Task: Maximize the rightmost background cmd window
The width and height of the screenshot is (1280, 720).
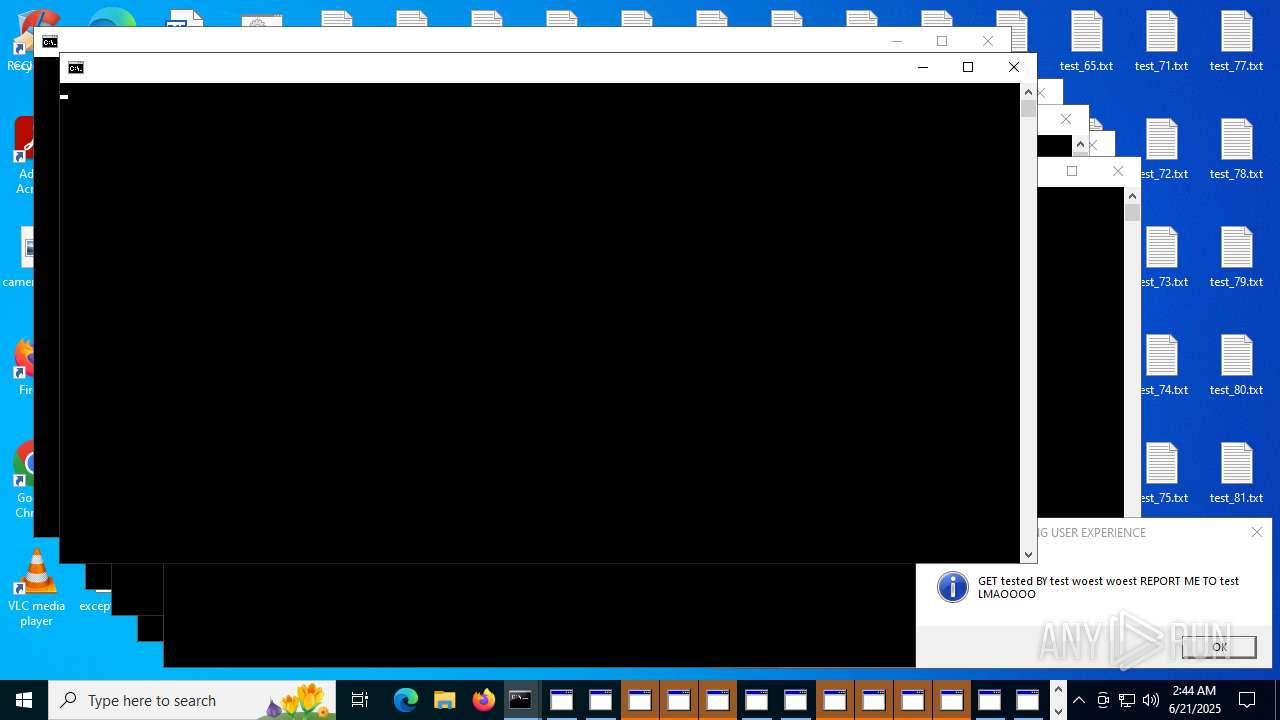Action: [x=1072, y=171]
